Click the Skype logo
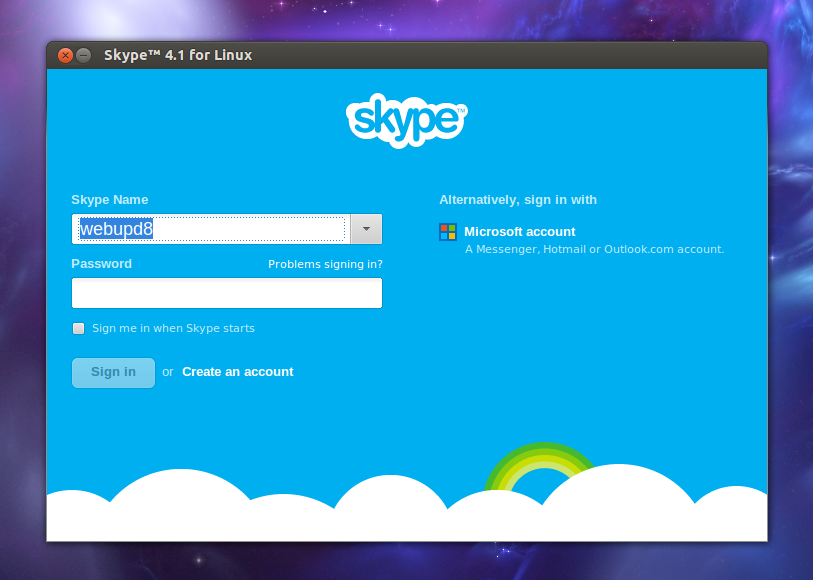 click(406, 120)
